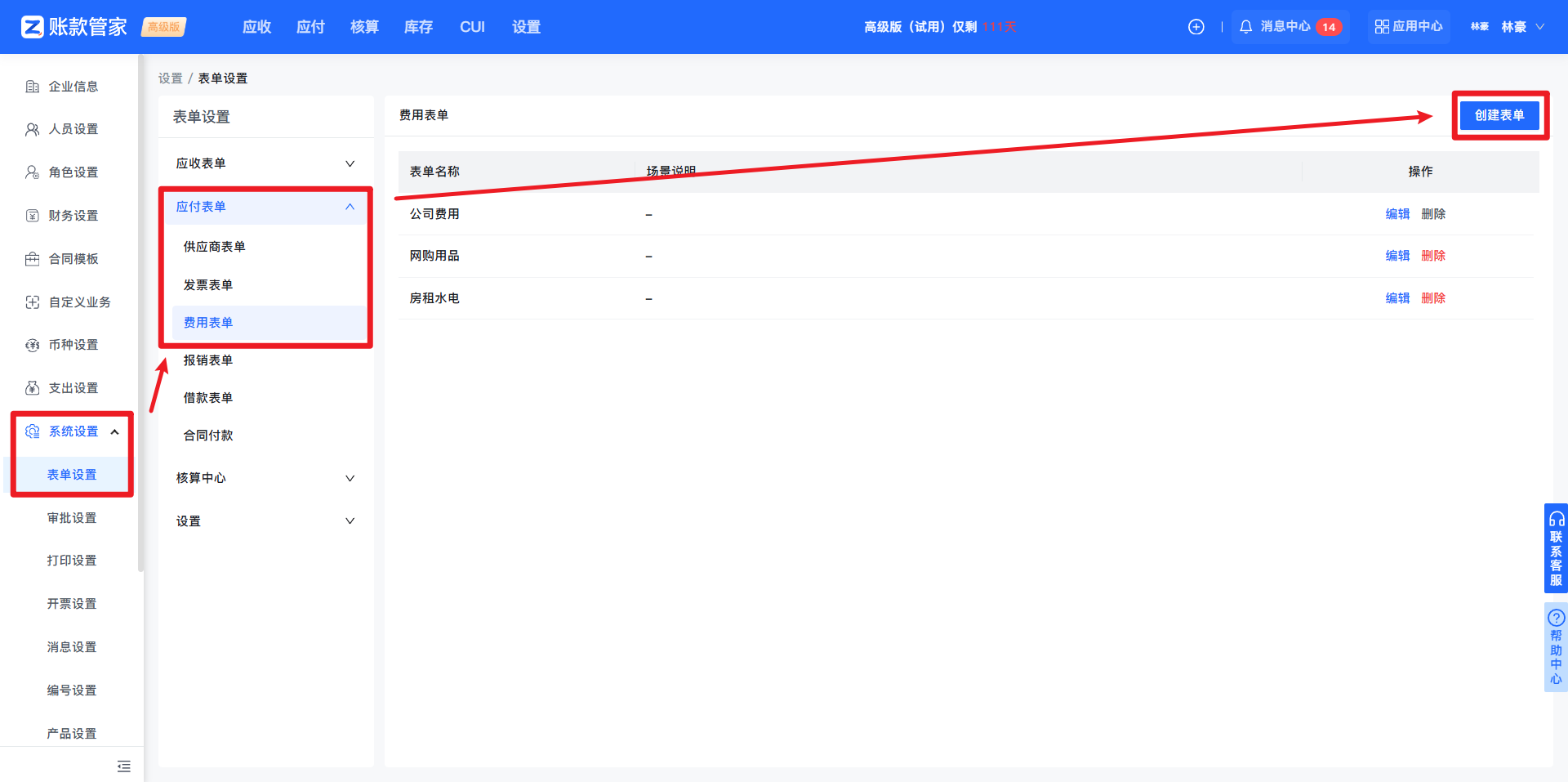Open 消息设置 in sidebar
The width and height of the screenshot is (1568, 782).
(72, 647)
